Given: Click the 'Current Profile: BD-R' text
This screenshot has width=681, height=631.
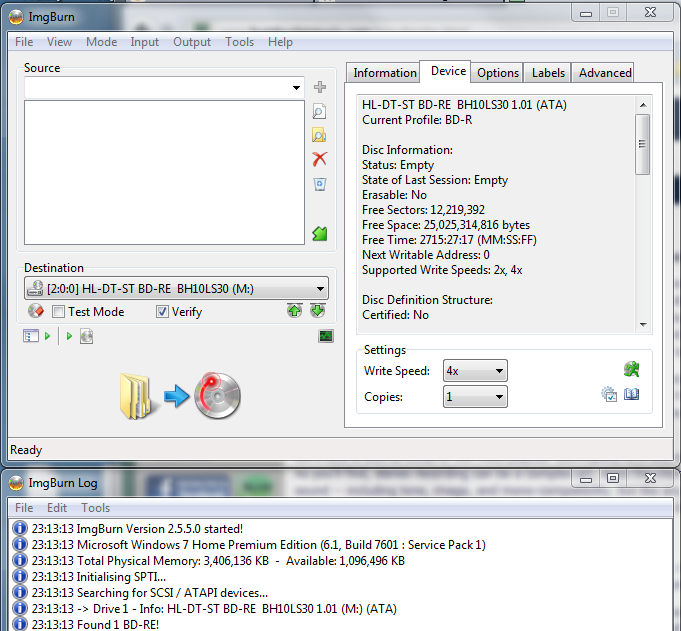Looking at the screenshot, I should pyautogui.click(x=417, y=120).
